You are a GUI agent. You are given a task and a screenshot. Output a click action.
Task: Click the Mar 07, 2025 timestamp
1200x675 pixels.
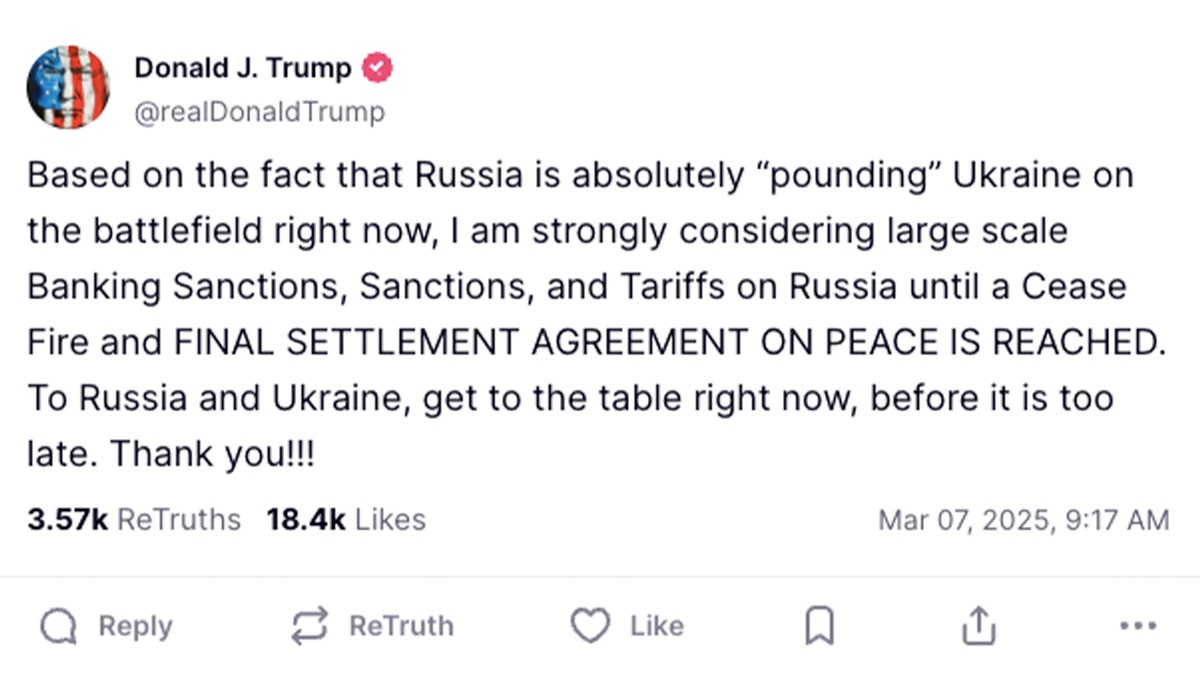click(x=1023, y=520)
